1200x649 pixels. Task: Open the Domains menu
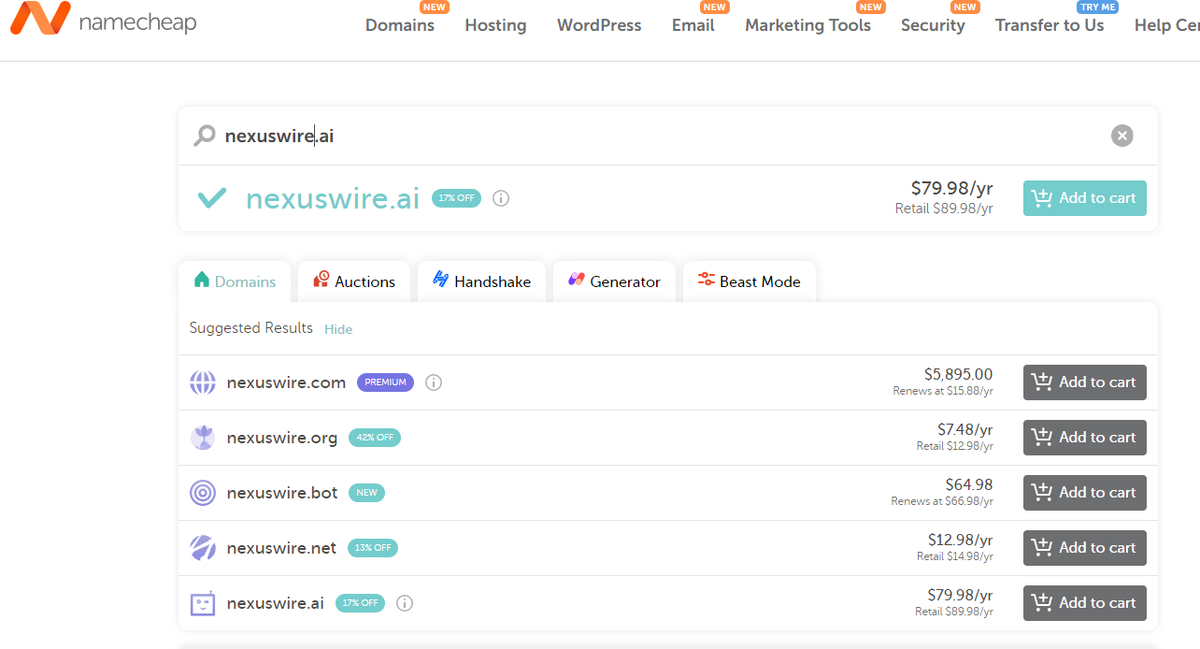click(400, 25)
